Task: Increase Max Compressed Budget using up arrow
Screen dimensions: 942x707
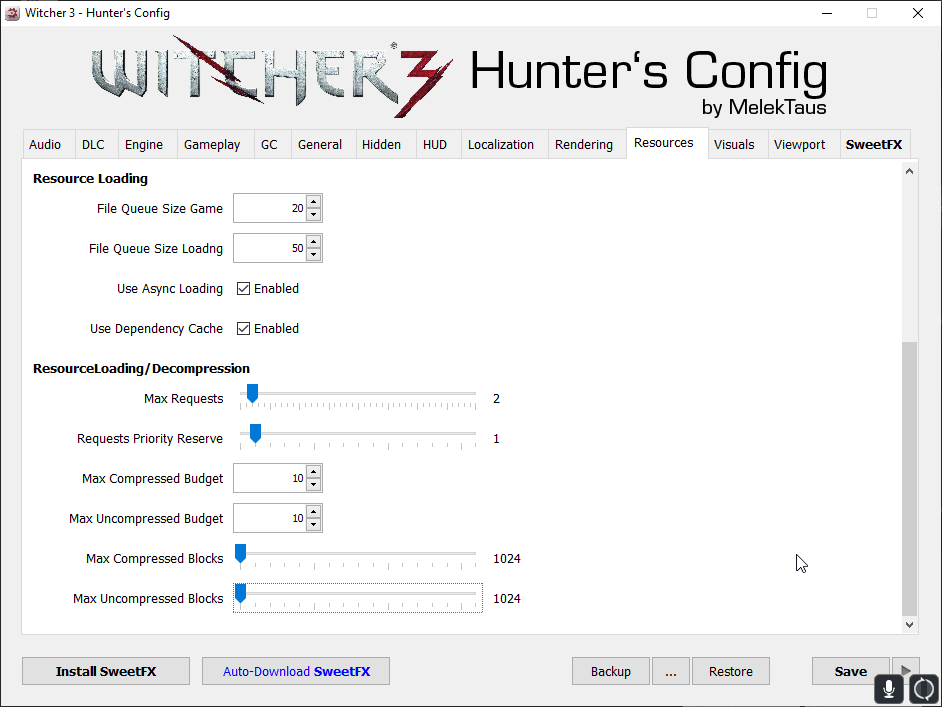Action: coord(314,472)
